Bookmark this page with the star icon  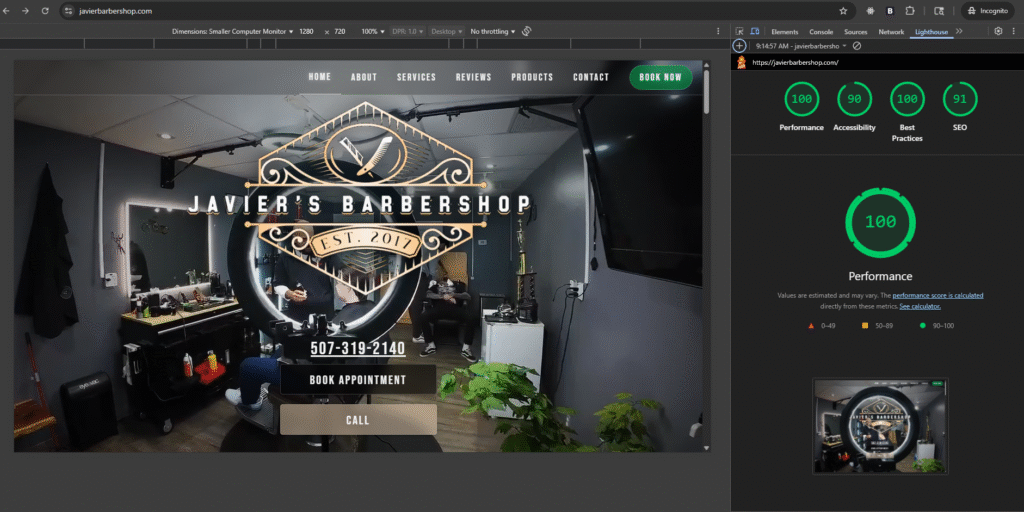(x=843, y=10)
